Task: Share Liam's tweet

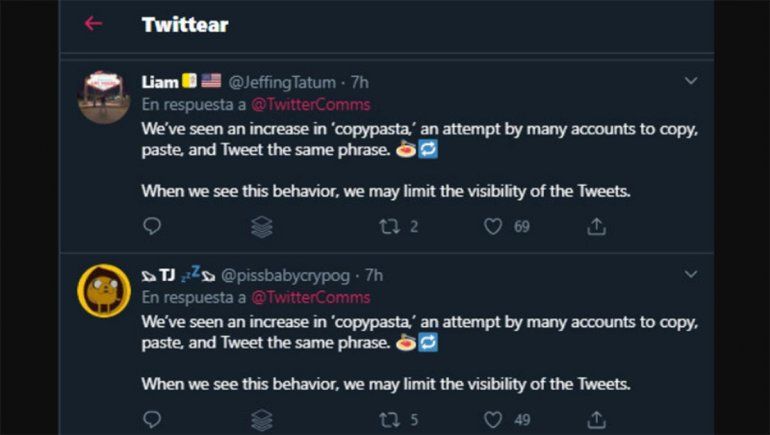Action: tap(597, 227)
